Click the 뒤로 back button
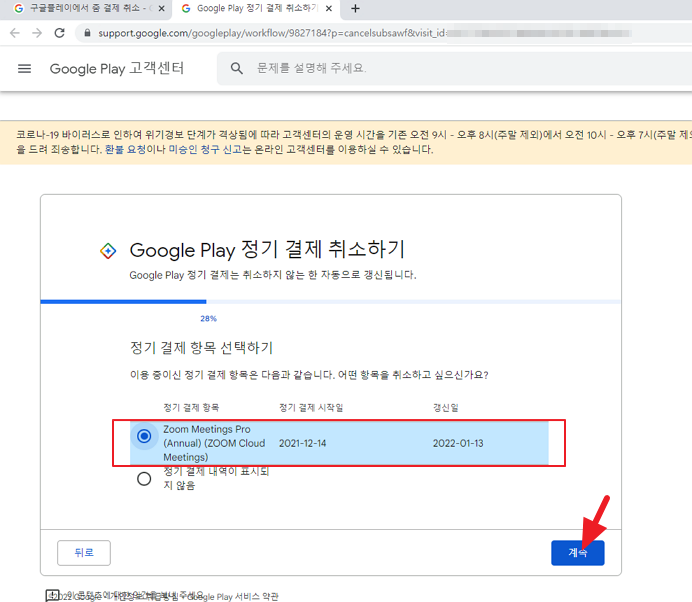Image resolution: width=692 pixels, height=602 pixels. pos(84,553)
